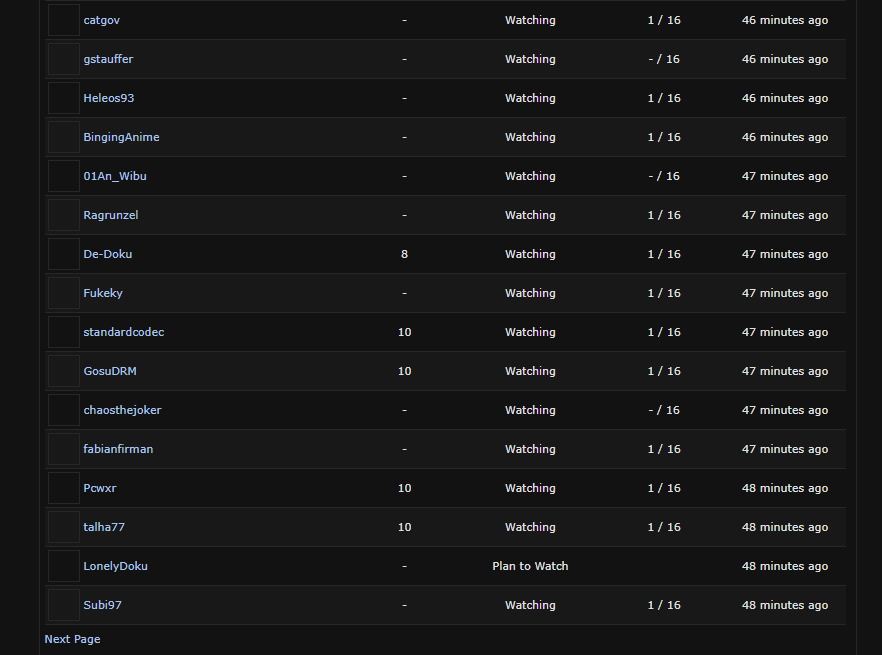Open standardcodec's profile link

click(124, 332)
